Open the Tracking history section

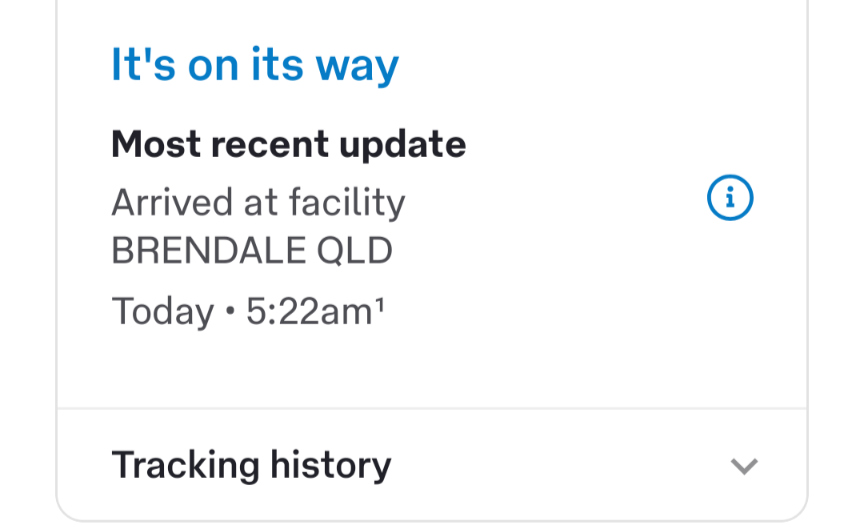click(x=251, y=465)
